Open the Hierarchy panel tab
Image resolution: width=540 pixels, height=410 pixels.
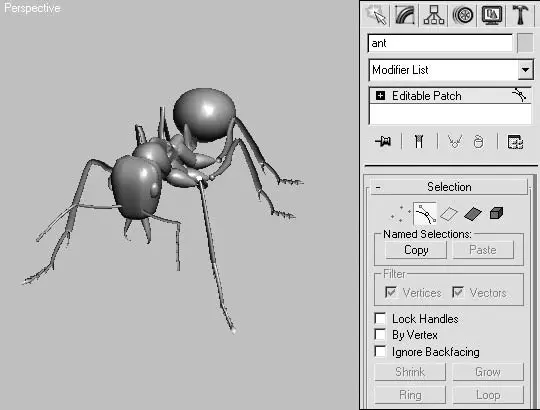(434, 14)
